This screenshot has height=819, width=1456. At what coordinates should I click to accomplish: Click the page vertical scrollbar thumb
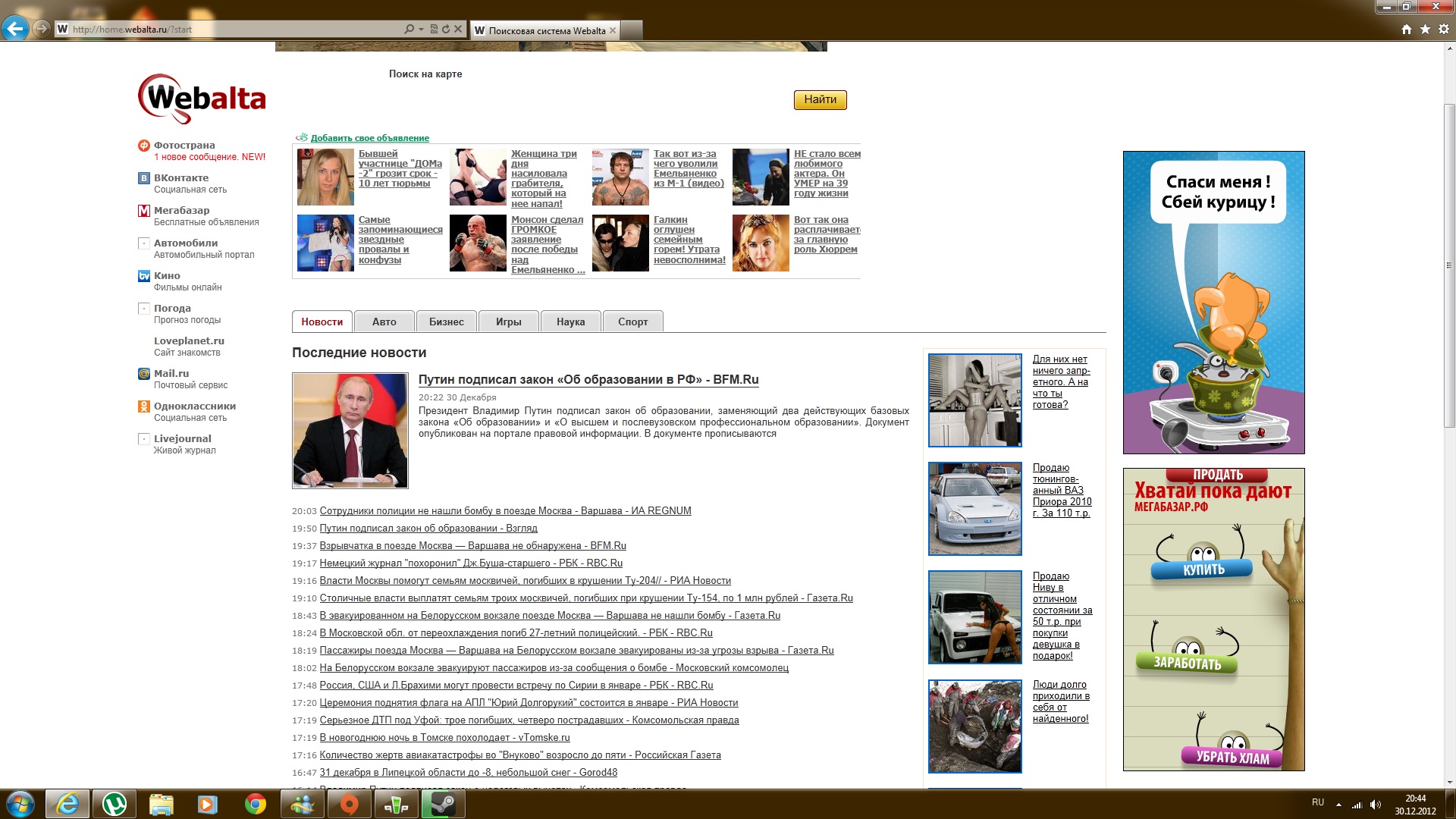coord(1449,265)
